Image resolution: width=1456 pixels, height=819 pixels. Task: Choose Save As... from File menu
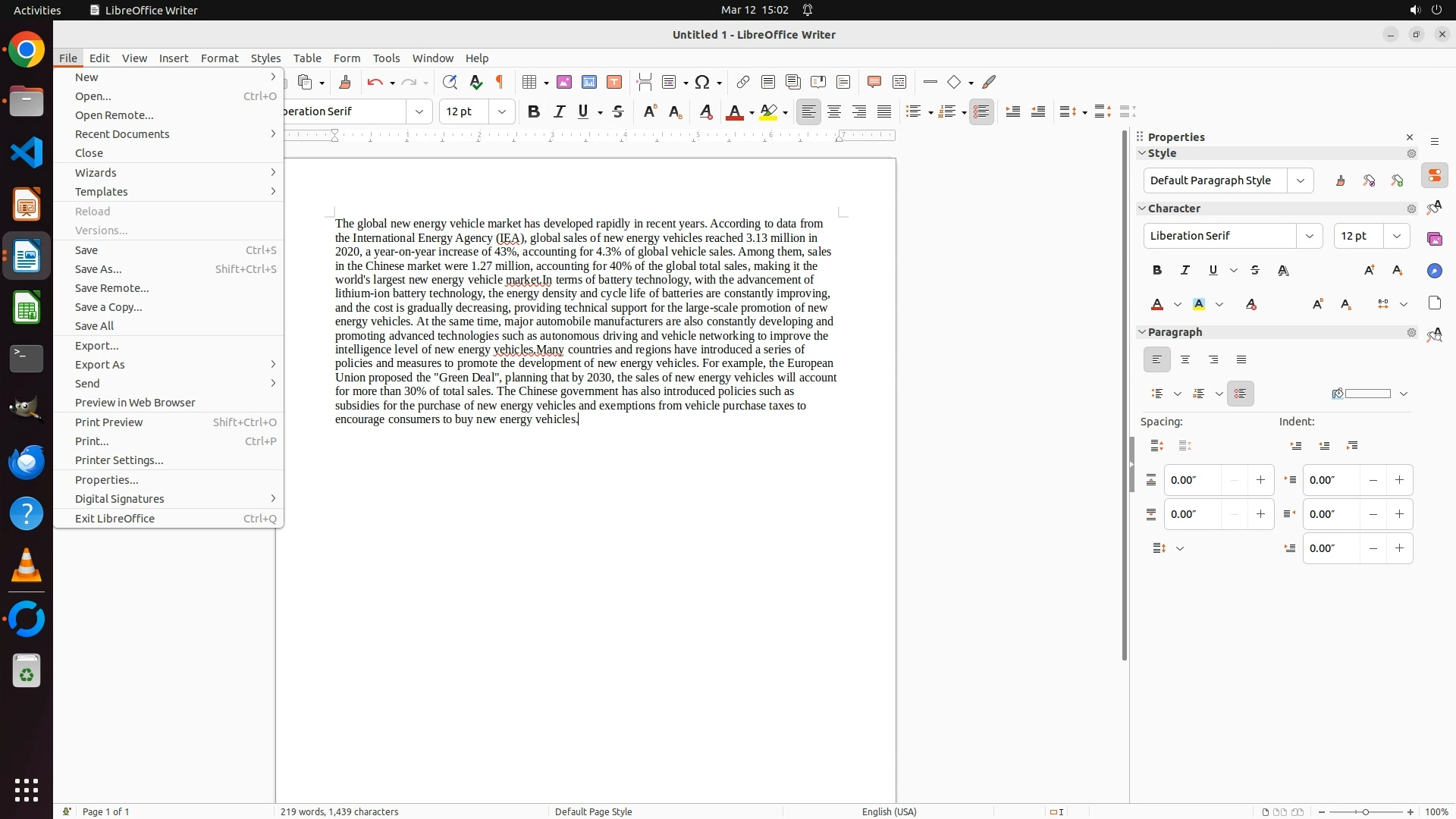point(99,269)
